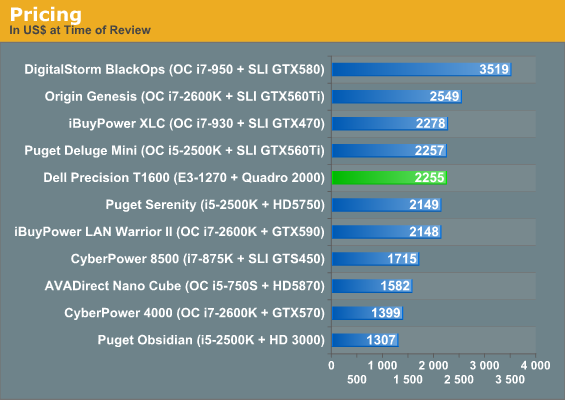The width and height of the screenshot is (565, 400).
Task: Click the axis tick label 3 000
Action: (x=485, y=366)
